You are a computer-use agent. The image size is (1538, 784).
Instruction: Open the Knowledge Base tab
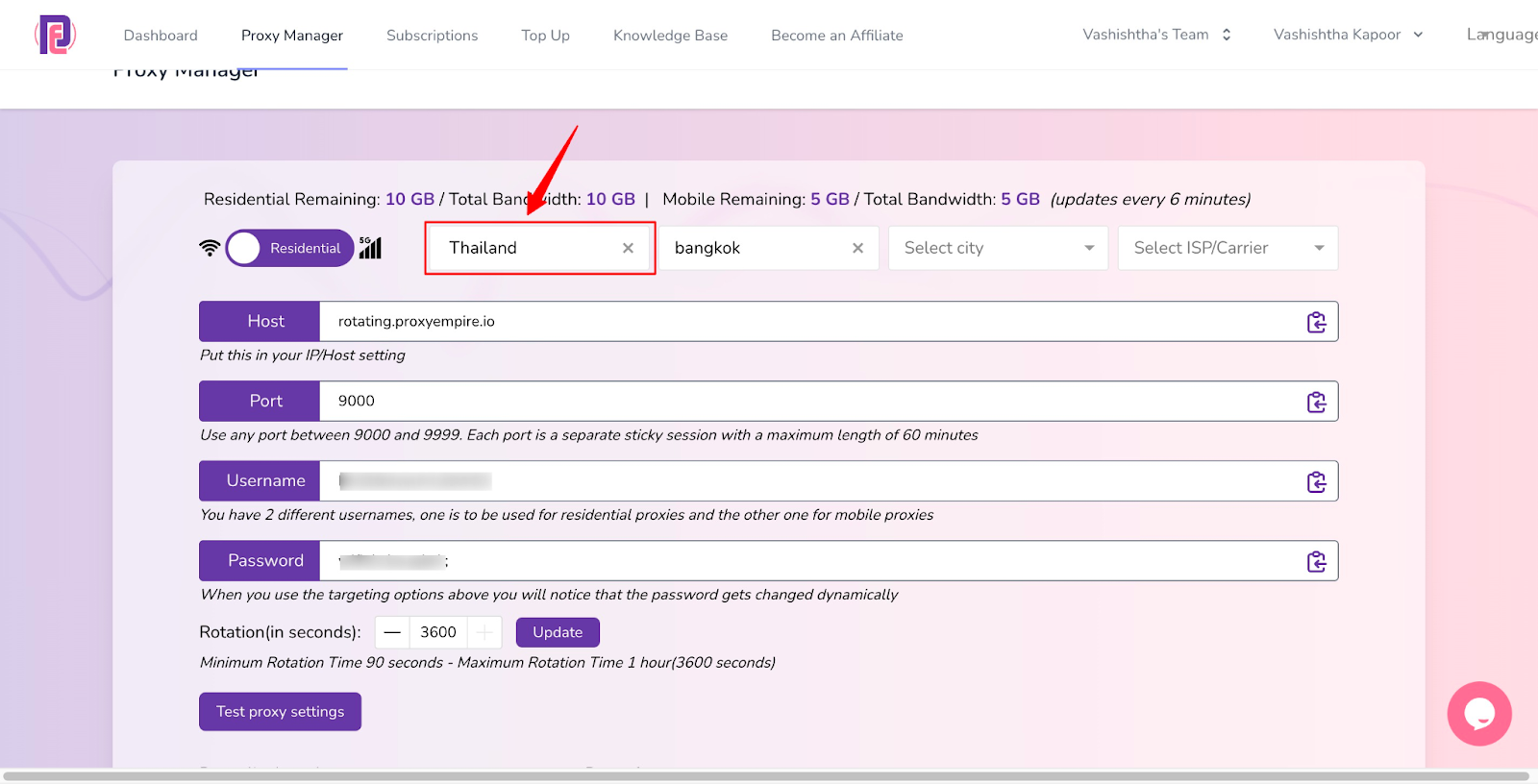coord(670,36)
